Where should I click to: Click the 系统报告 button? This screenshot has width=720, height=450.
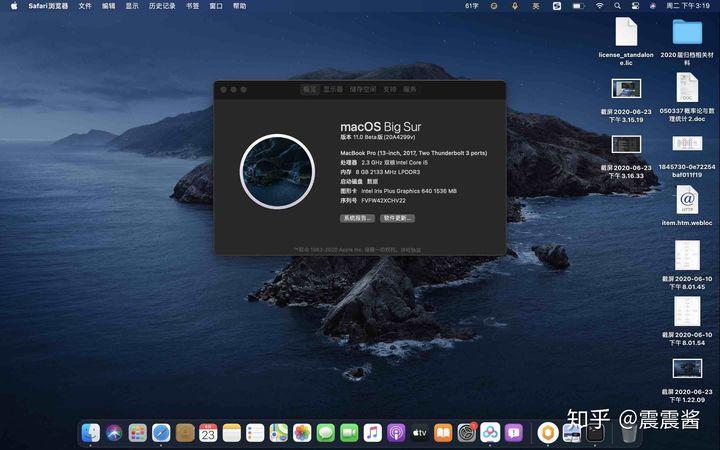tap(357, 217)
